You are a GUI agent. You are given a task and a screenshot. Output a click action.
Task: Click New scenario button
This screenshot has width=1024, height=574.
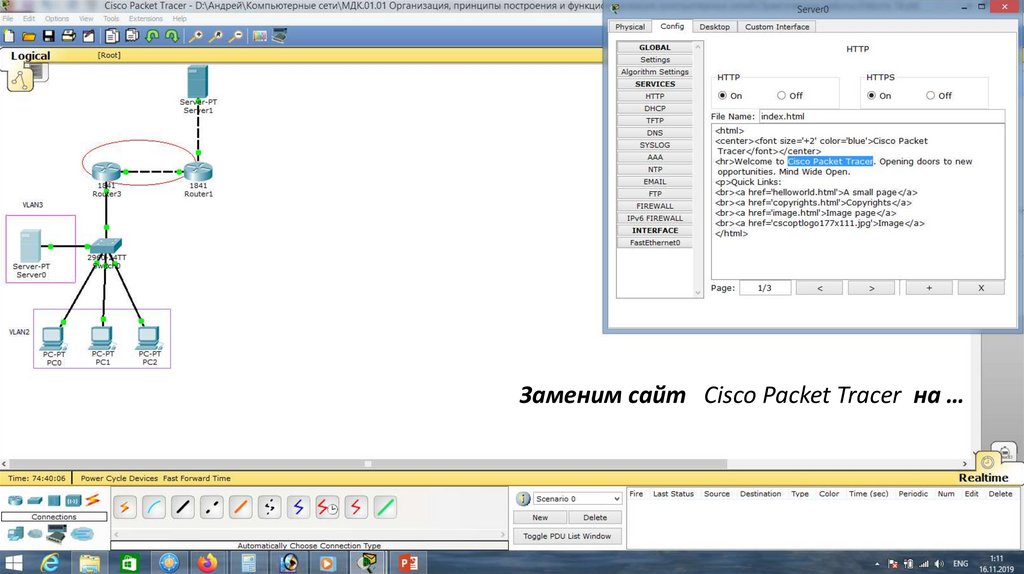(x=540, y=517)
